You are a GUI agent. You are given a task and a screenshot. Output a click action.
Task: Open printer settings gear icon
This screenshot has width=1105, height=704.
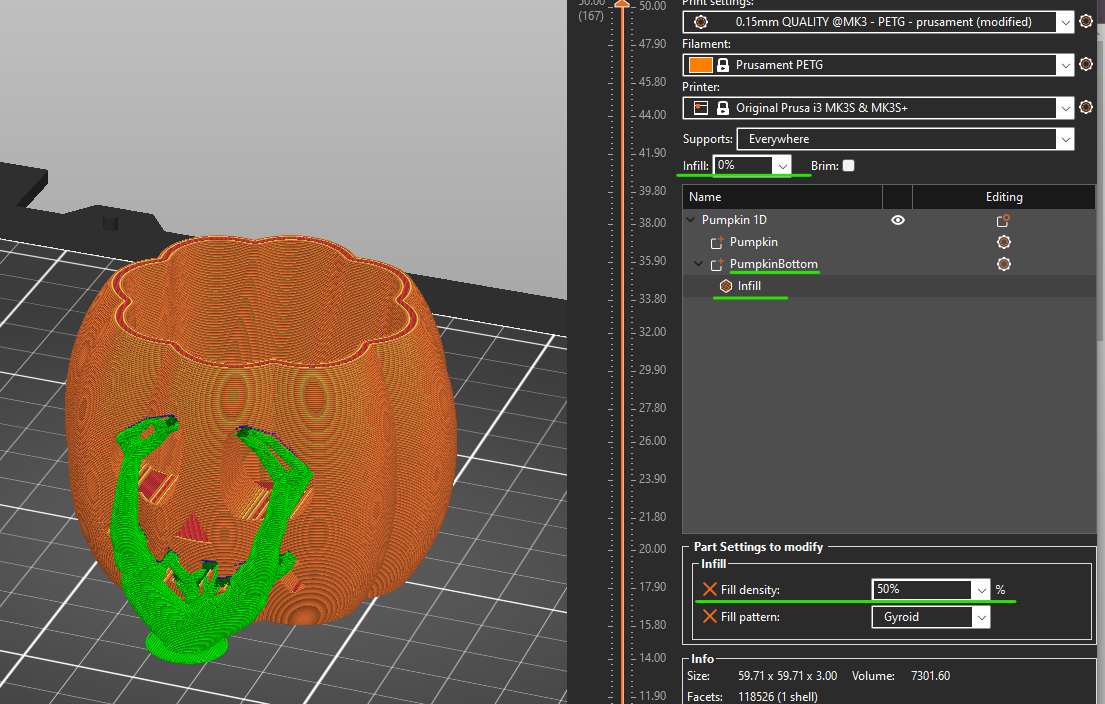[x=1085, y=107]
